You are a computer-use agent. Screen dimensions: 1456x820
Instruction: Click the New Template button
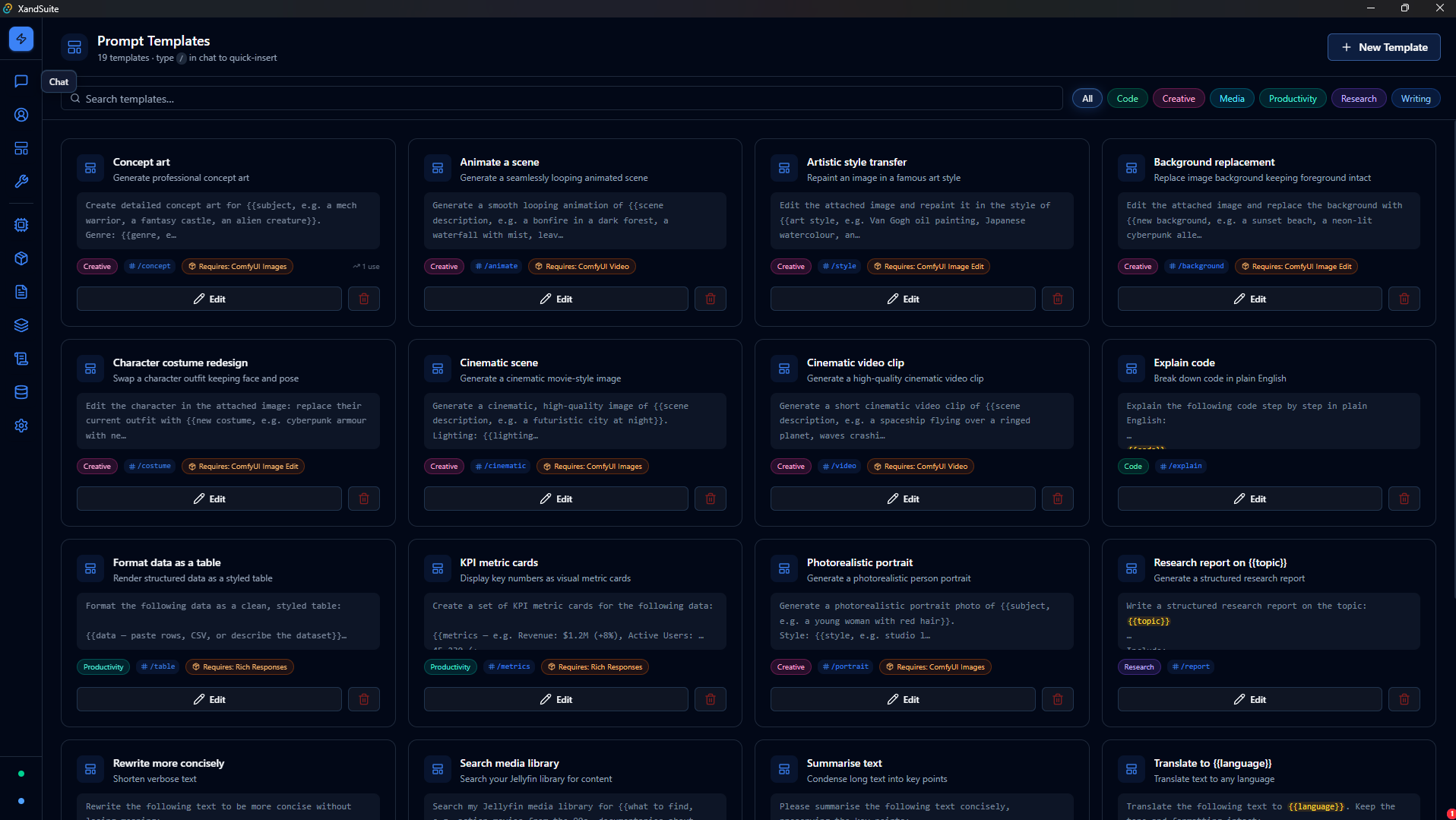[1384, 46]
